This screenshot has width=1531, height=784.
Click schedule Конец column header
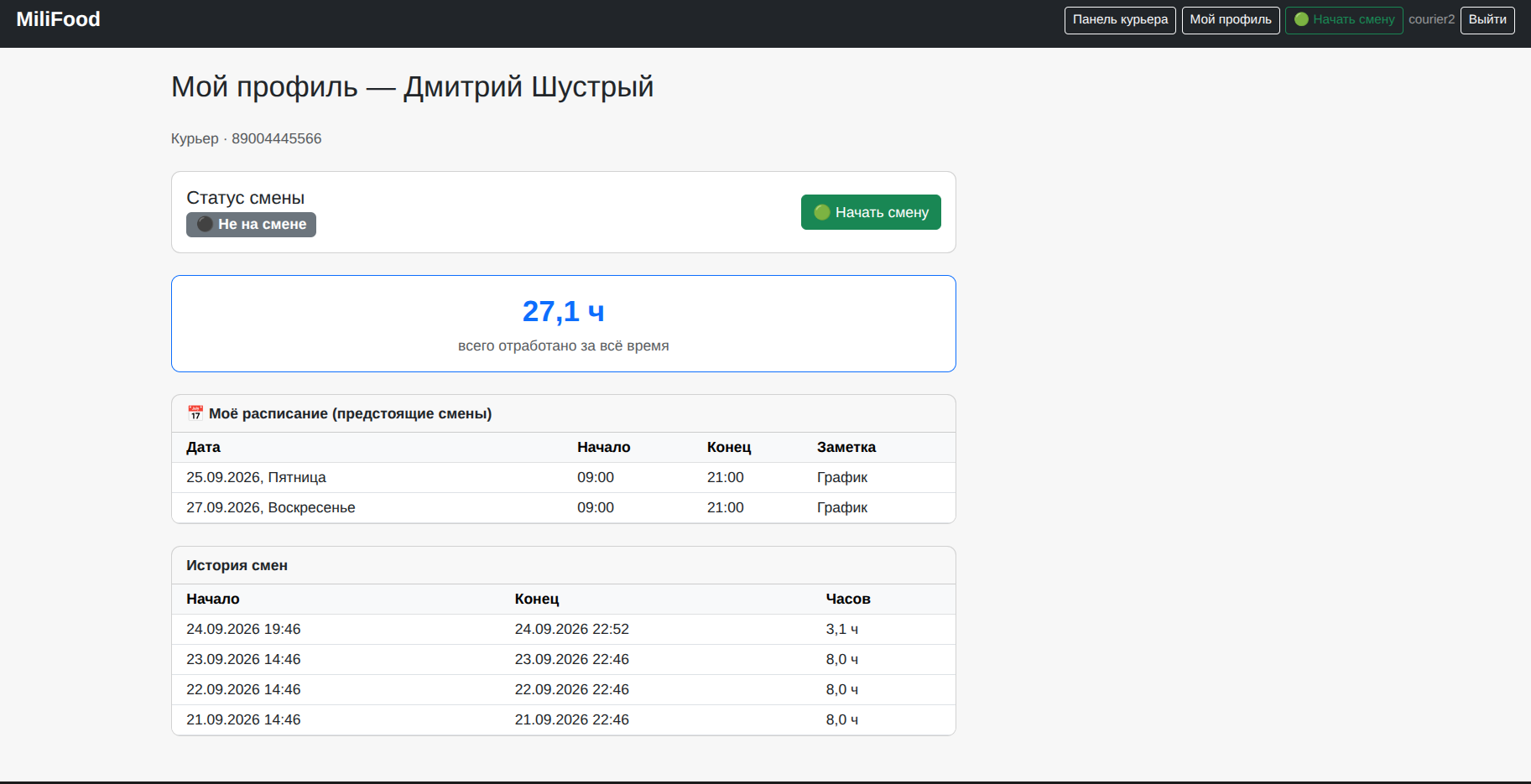pos(729,448)
